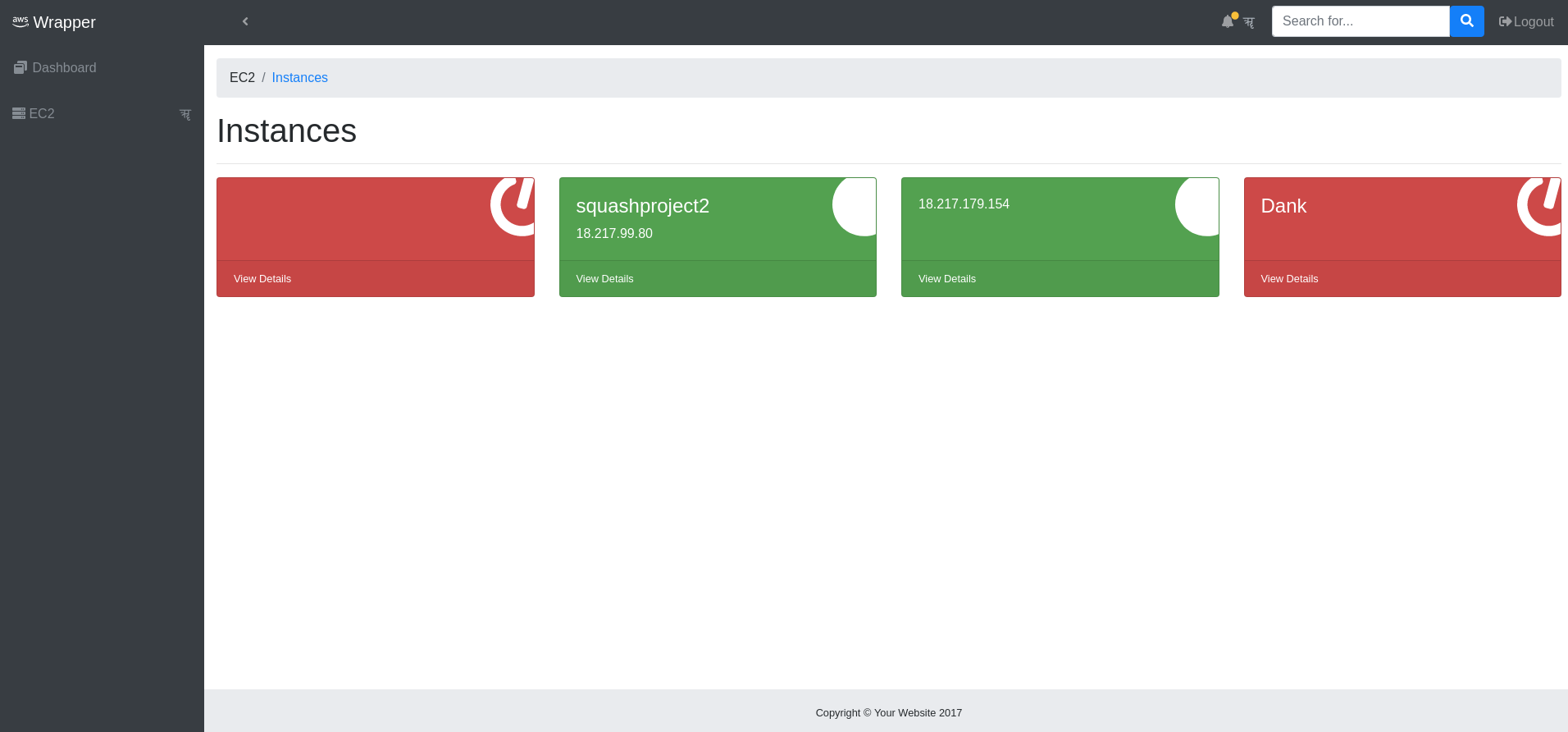Click the blue search magnifier button
Image resolution: width=1568 pixels, height=732 pixels.
click(x=1467, y=21)
